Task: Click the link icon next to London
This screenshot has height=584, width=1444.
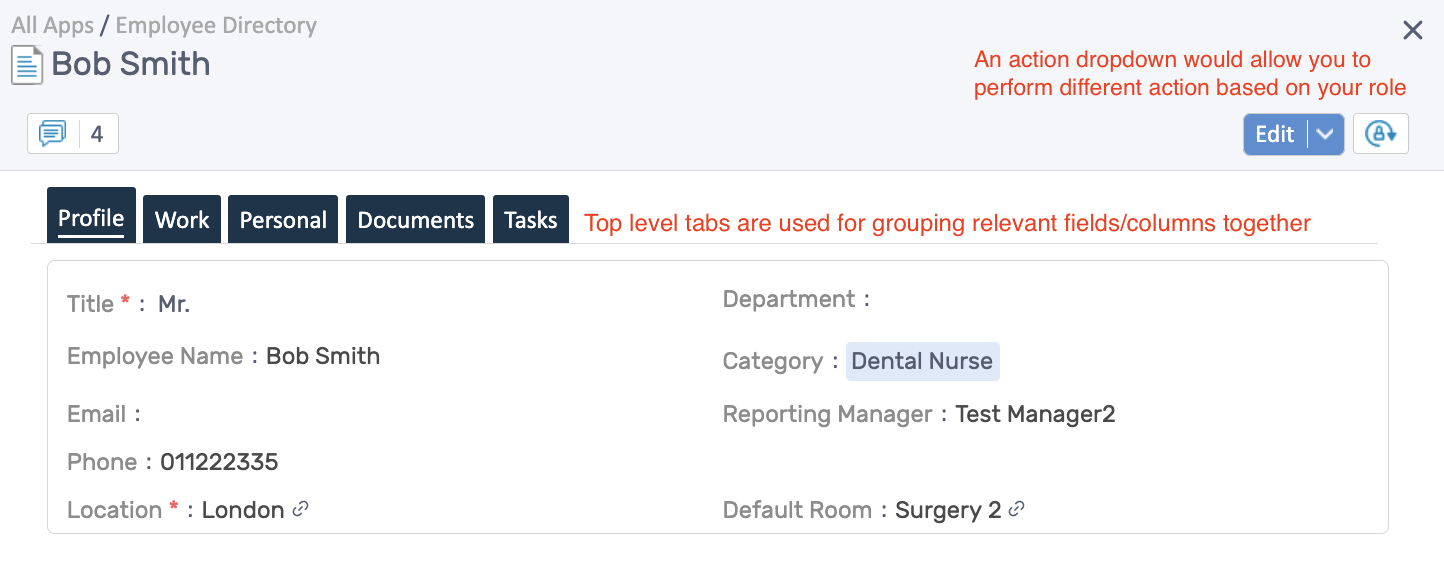Action: pos(300,509)
